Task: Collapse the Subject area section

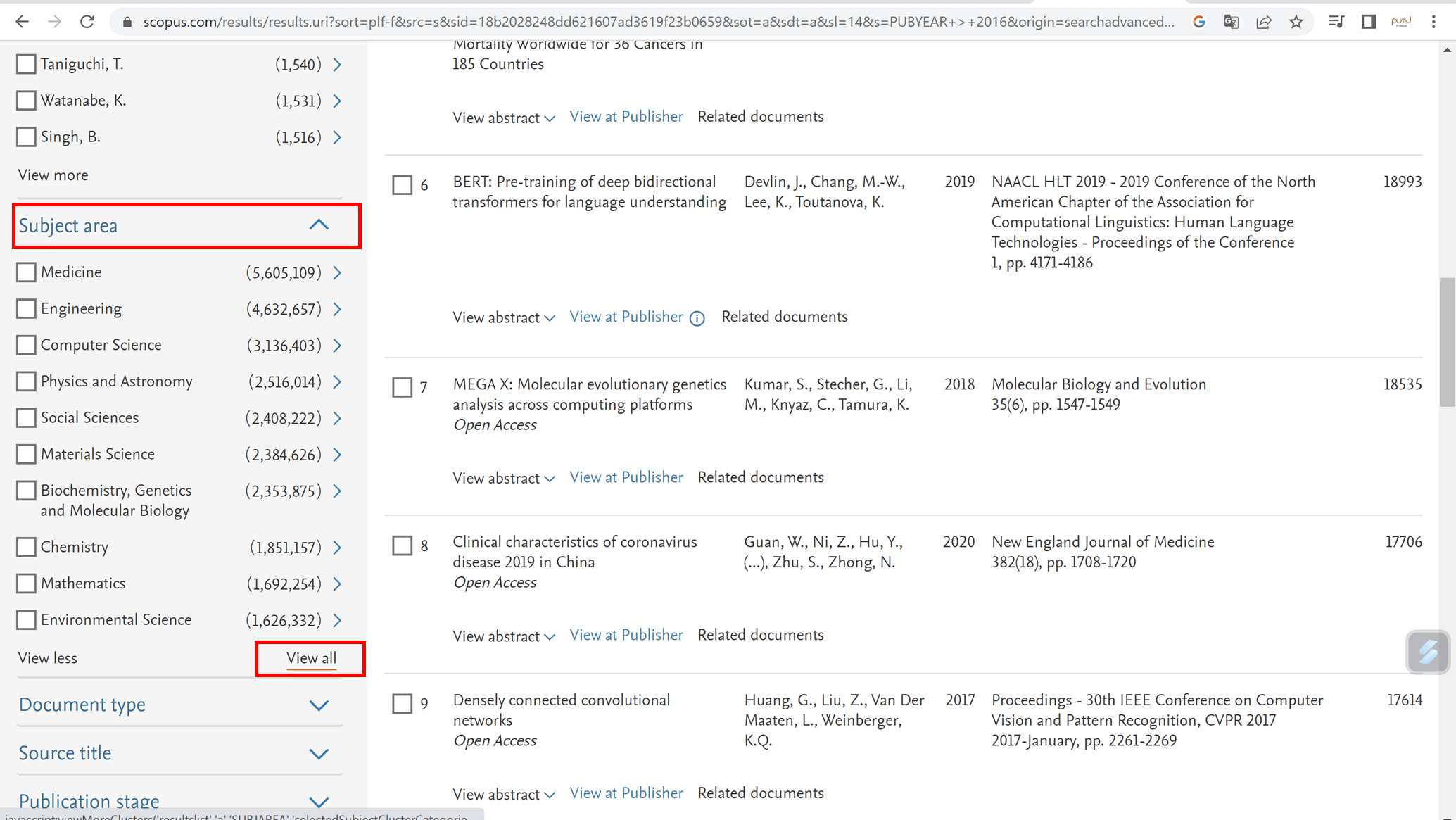Action: 319,225
